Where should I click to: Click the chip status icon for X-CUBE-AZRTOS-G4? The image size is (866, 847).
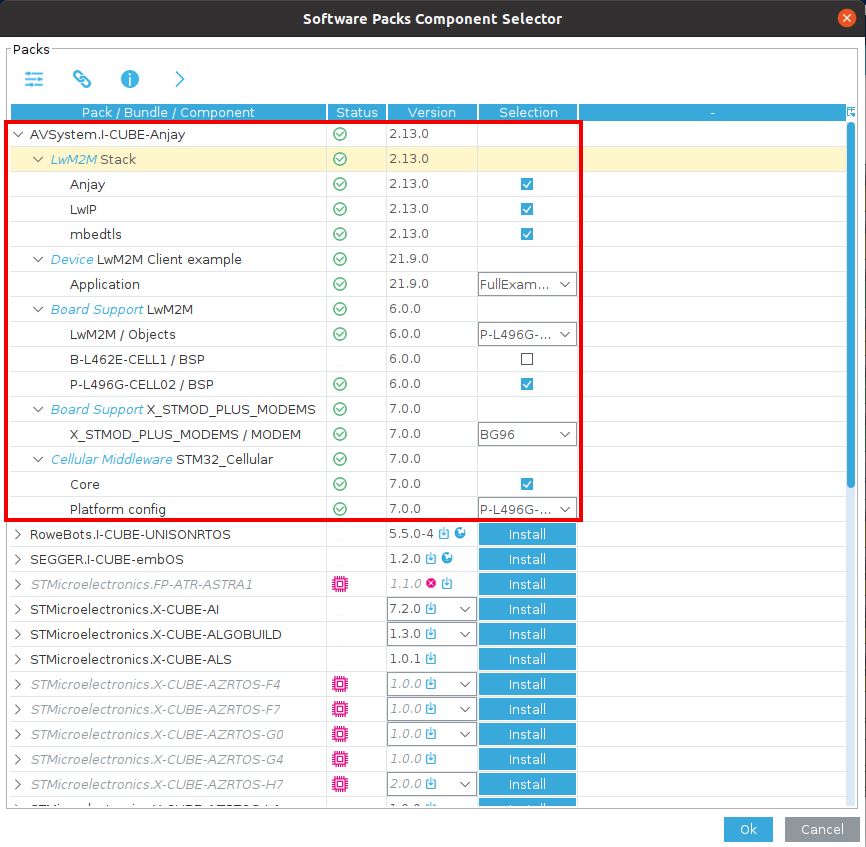tap(340, 759)
